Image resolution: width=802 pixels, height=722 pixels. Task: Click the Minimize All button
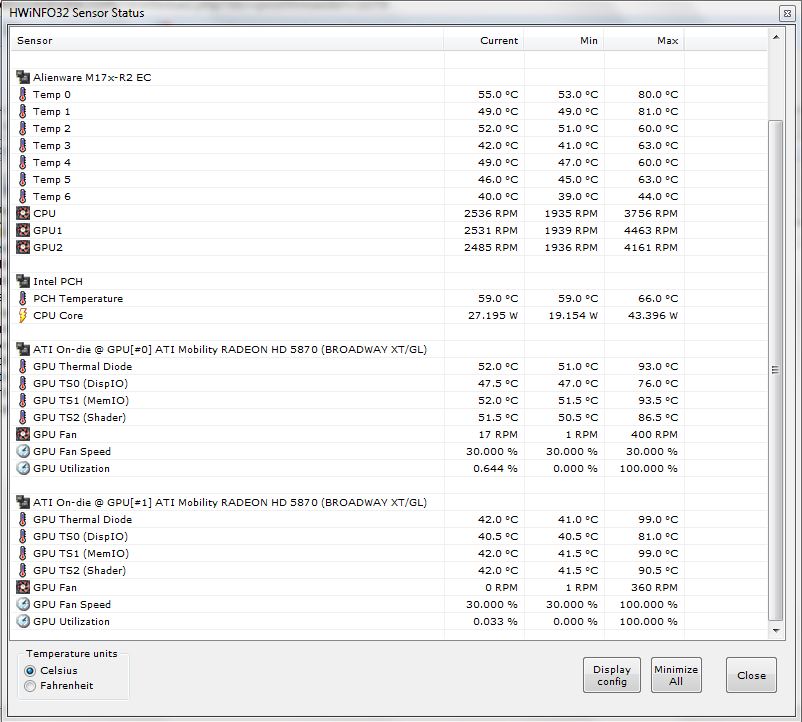[x=676, y=675]
